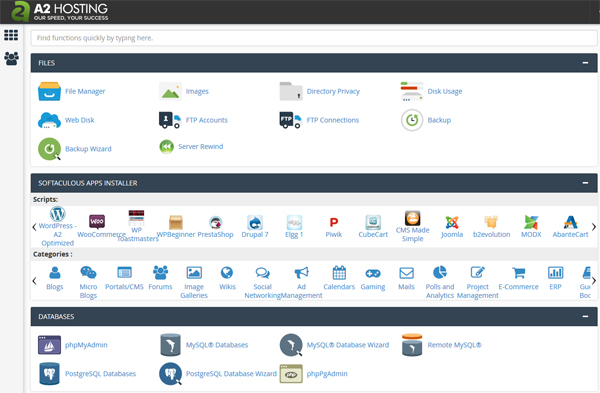
Task: Open the Disk Usage icon
Action: [412, 91]
